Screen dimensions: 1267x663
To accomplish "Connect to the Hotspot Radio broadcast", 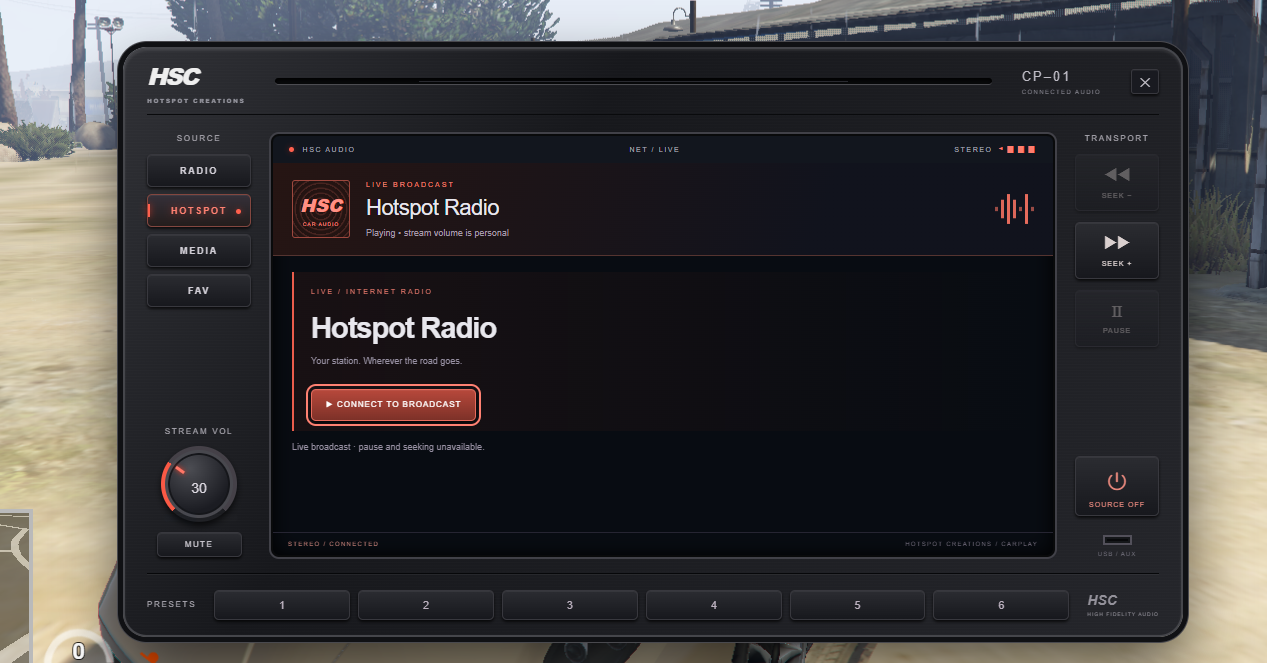I will pos(394,404).
